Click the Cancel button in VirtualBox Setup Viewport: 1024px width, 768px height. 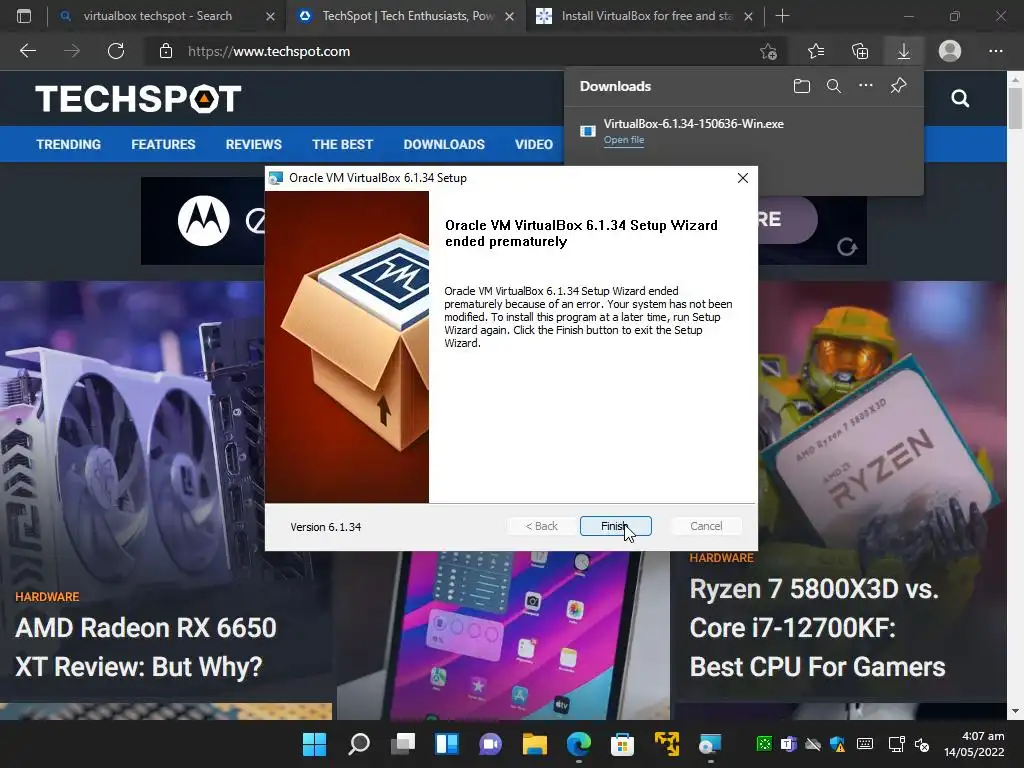pos(706,526)
